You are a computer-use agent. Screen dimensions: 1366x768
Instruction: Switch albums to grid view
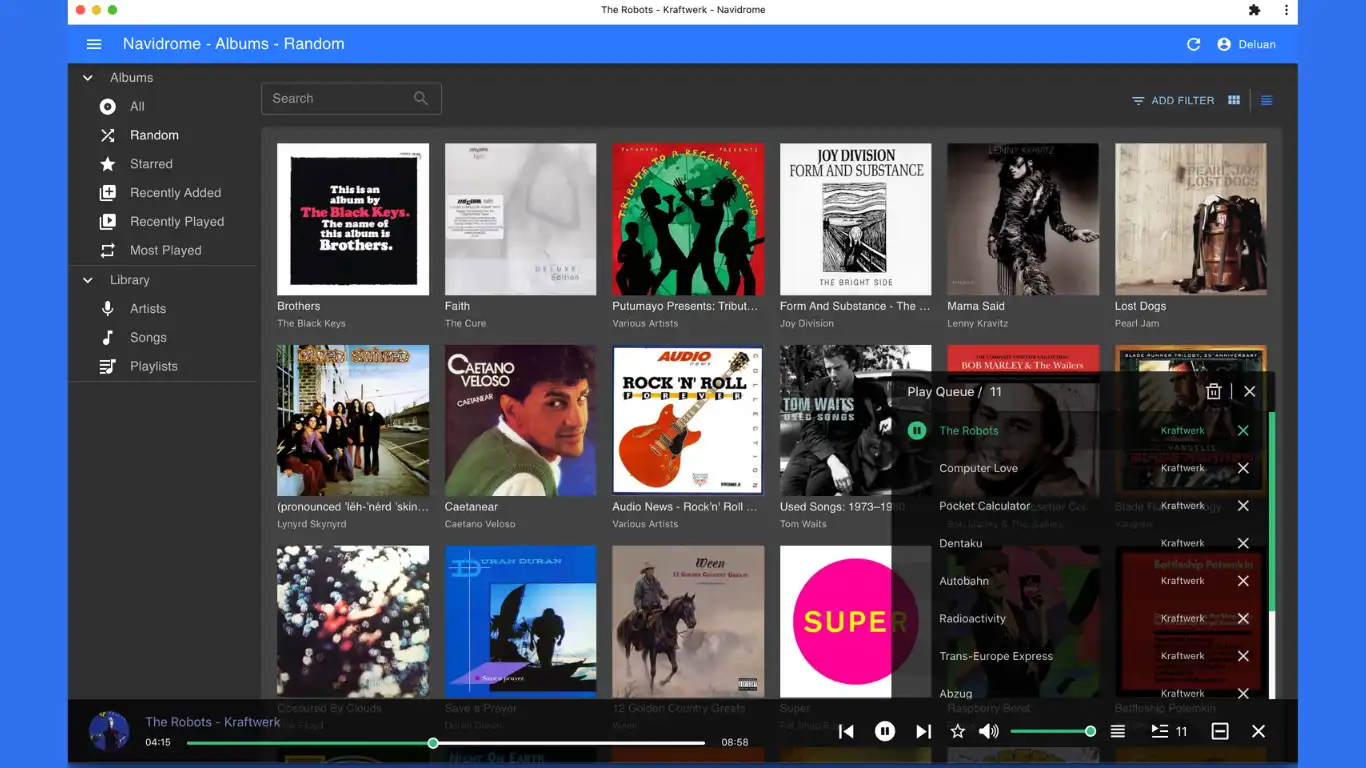click(x=1234, y=100)
